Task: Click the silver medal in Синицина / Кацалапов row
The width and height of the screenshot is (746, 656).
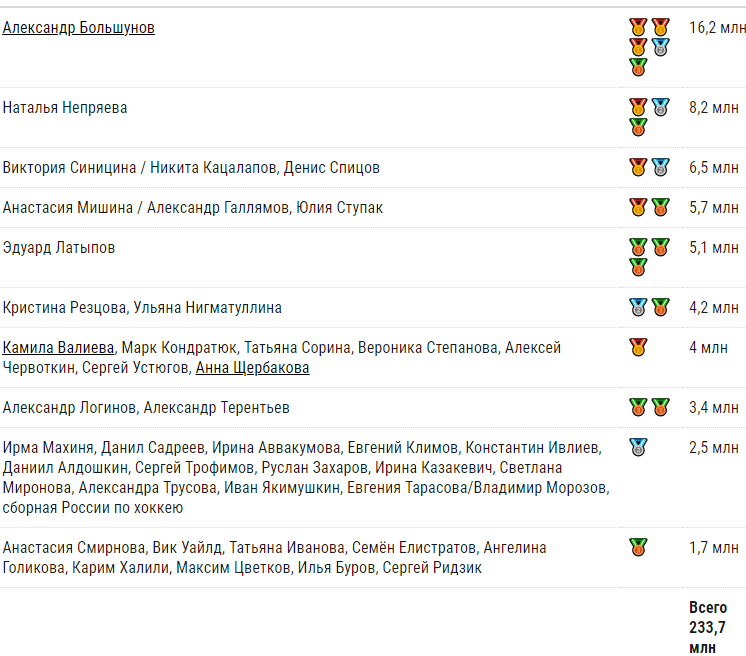Action: click(x=660, y=167)
